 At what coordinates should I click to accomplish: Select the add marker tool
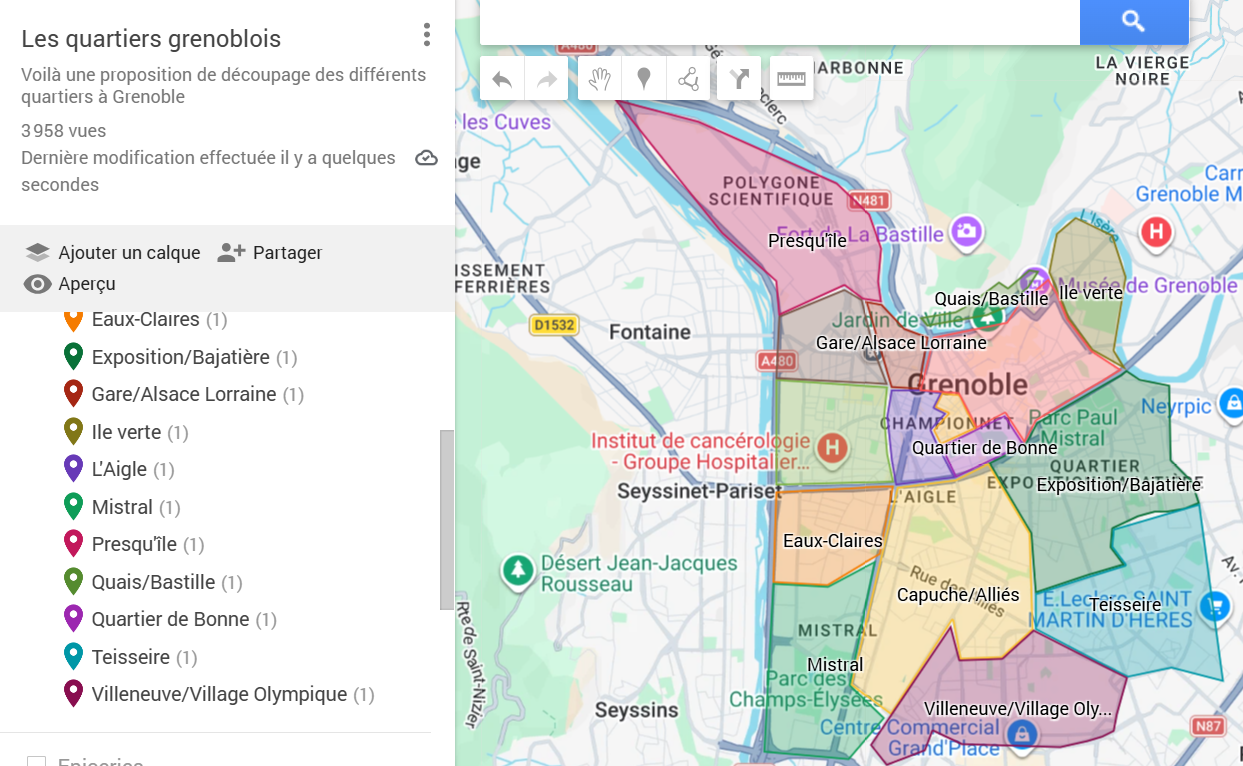click(644, 79)
